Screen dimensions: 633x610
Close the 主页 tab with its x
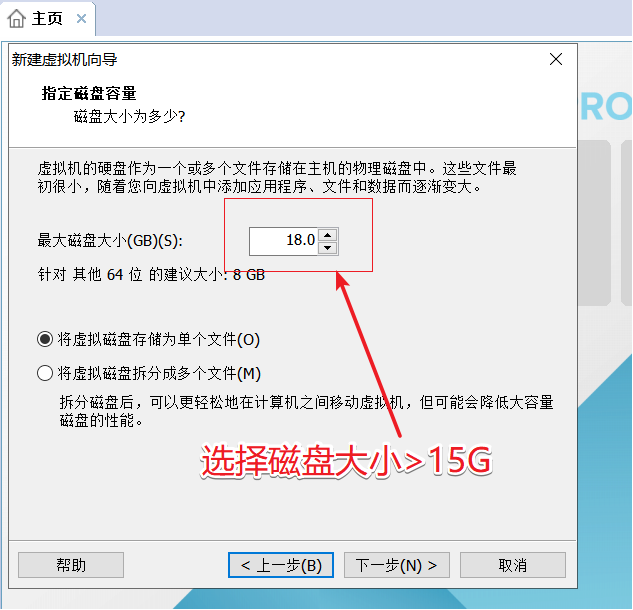[82, 19]
